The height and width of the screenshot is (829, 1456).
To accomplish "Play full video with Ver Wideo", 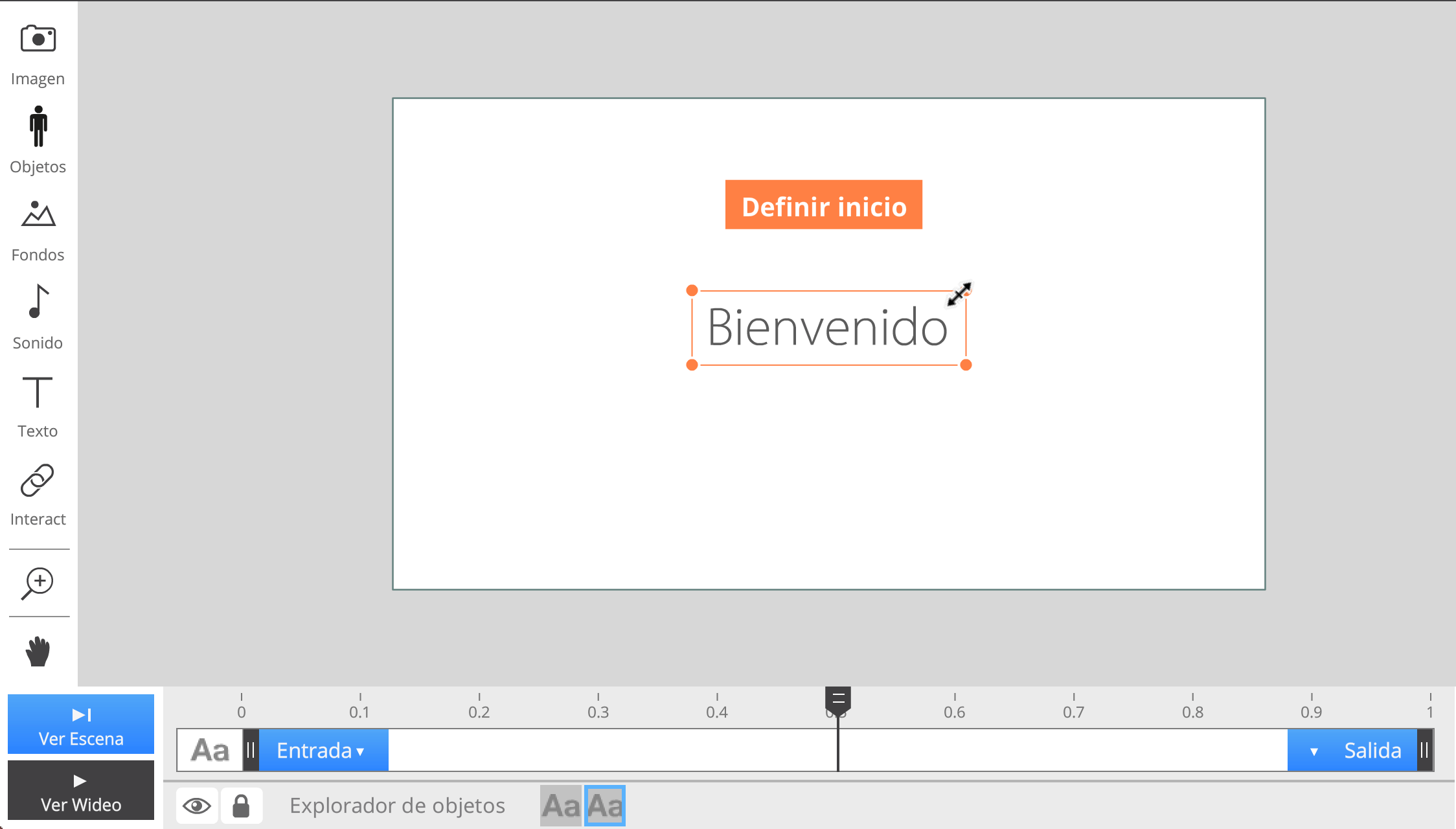I will (81, 791).
